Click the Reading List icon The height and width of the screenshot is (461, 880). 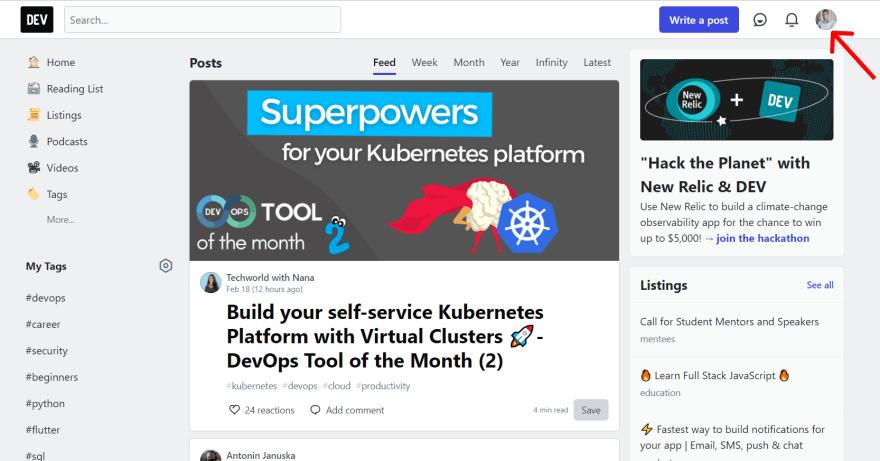[x=34, y=89]
